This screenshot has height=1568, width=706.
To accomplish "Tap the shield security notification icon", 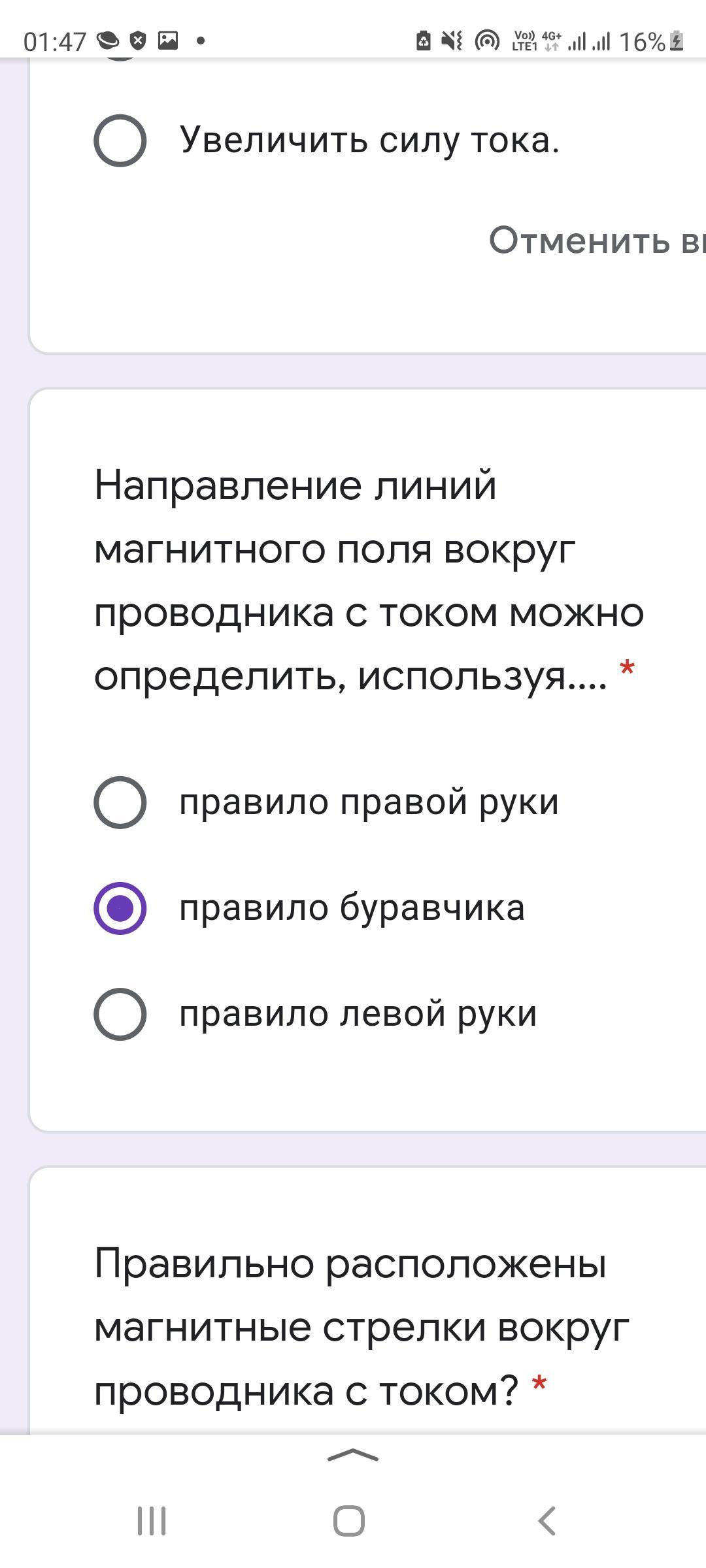I will 138,41.
